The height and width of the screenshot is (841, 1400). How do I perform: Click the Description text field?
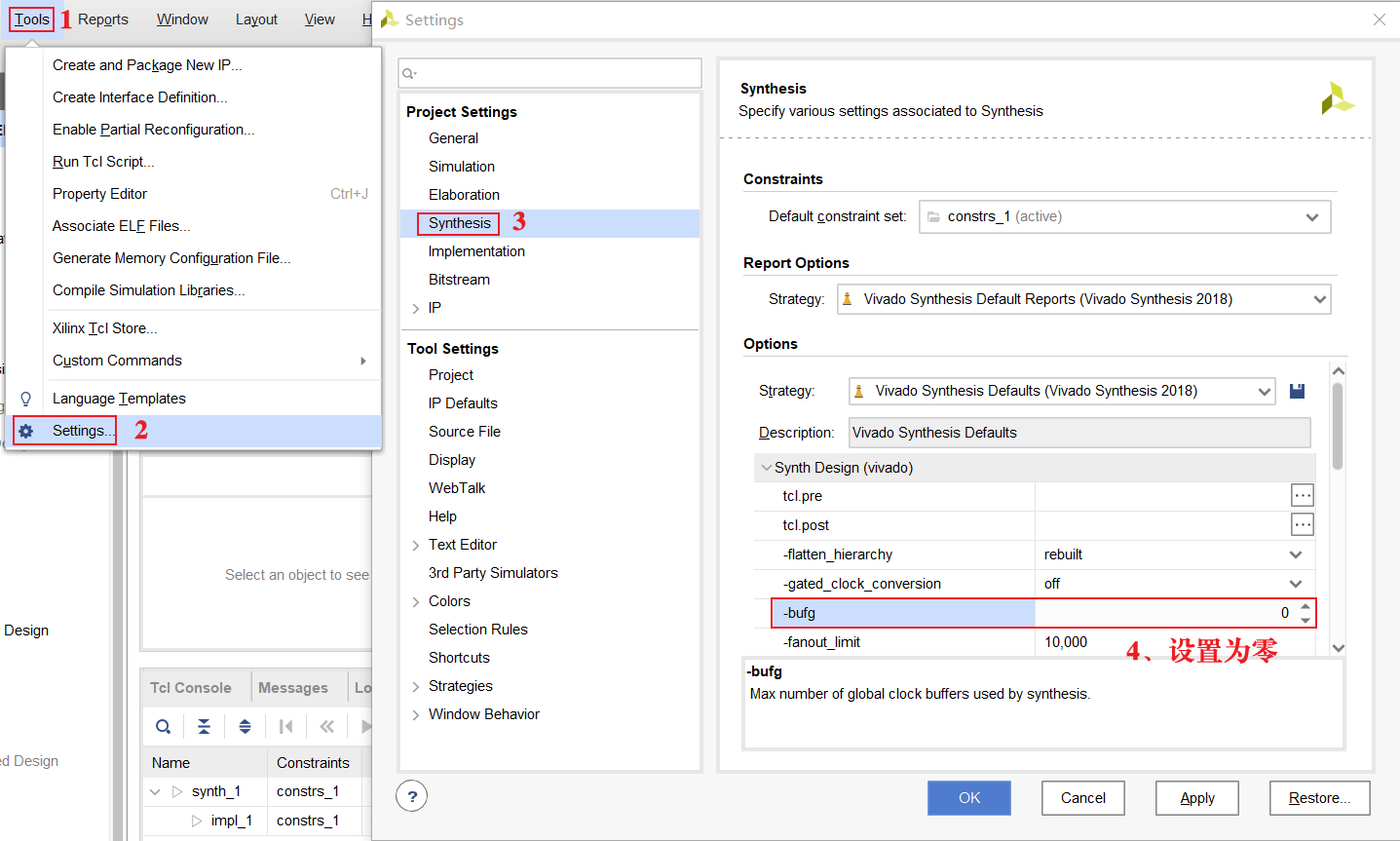tap(1079, 433)
